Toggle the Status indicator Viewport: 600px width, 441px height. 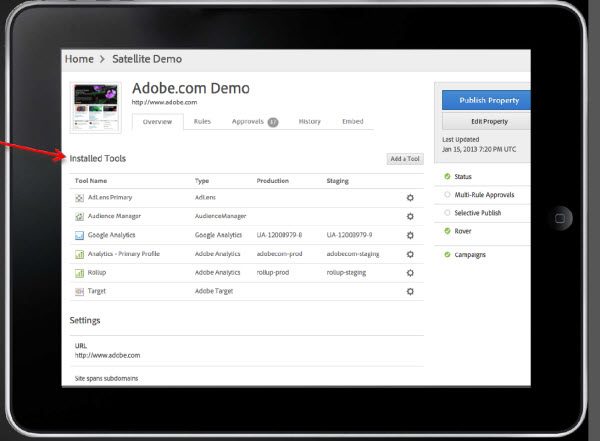click(447, 177)
